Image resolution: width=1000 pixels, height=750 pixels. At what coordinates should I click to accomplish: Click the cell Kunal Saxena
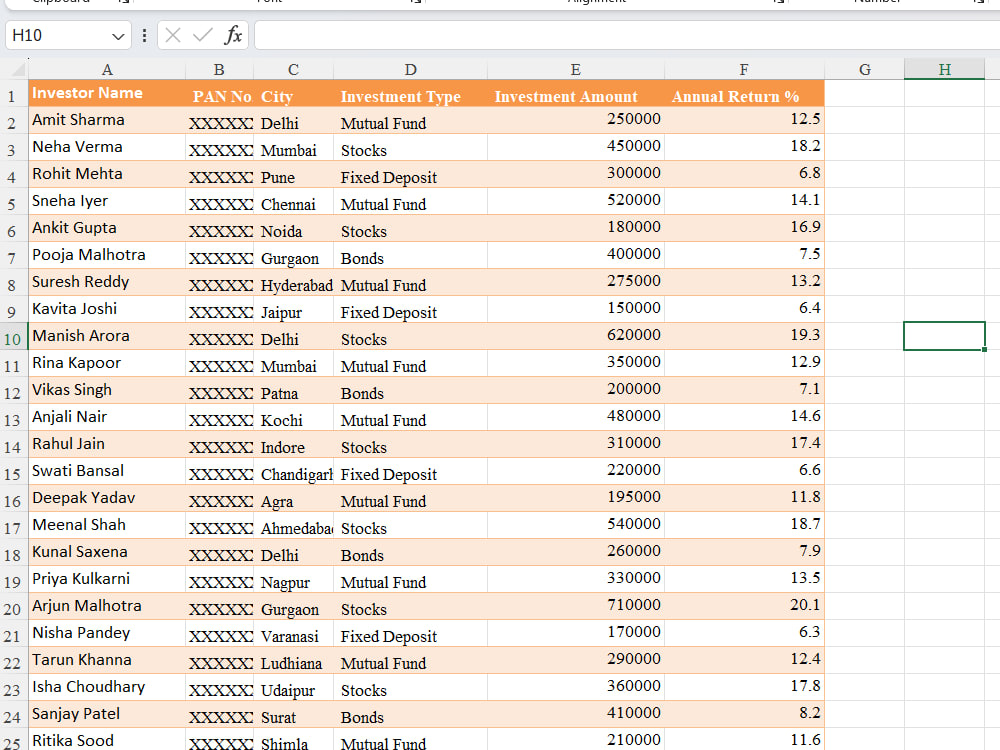tap(107, 552)
